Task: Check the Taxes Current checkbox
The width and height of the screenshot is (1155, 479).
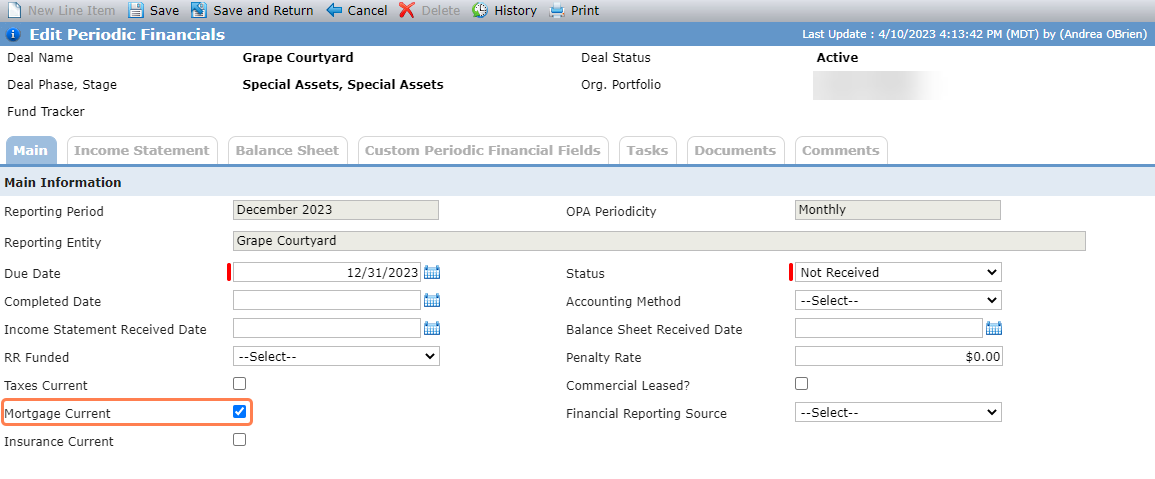Action: coord(239,384)
